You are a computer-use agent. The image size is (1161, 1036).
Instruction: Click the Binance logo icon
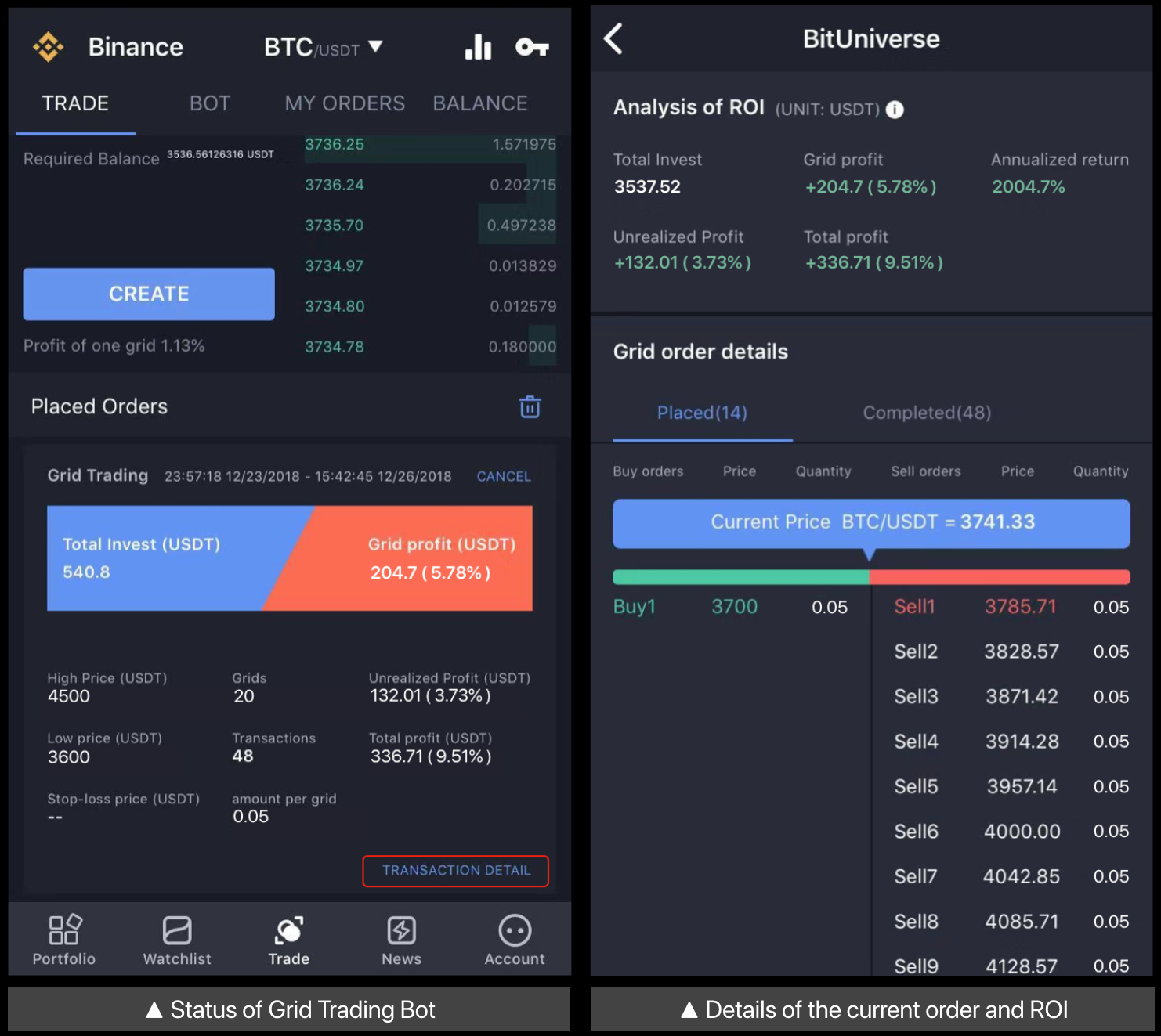48,47
